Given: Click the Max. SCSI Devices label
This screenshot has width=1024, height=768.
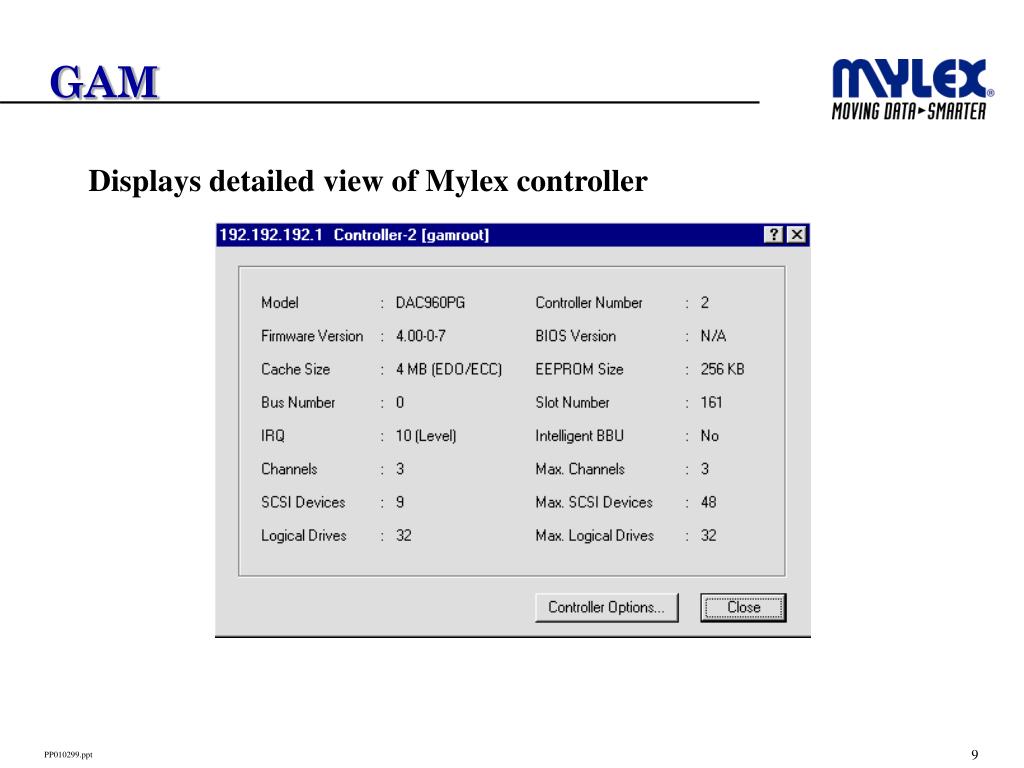Looking at the screenshot, I should point(594,502).
